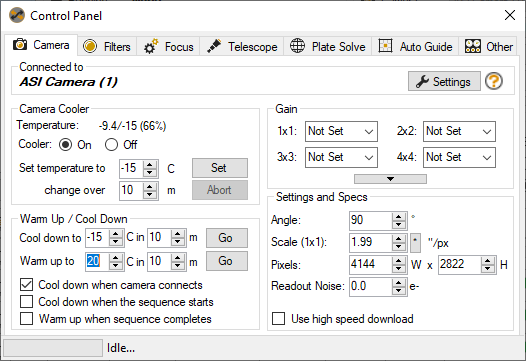Turn the cooler Off
Screen dimensions: 526x361
pos(111,145)
